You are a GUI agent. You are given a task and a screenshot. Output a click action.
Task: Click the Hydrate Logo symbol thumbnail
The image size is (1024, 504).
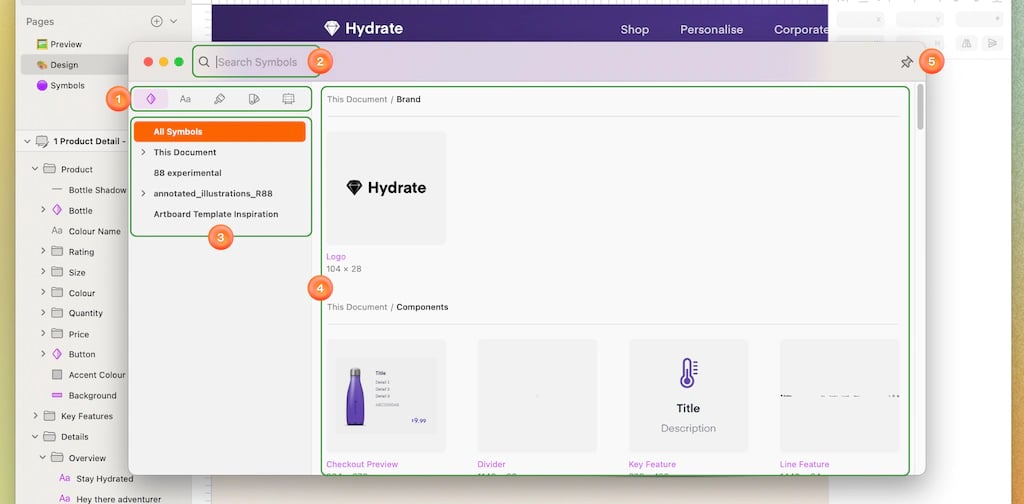pos(386,188)
